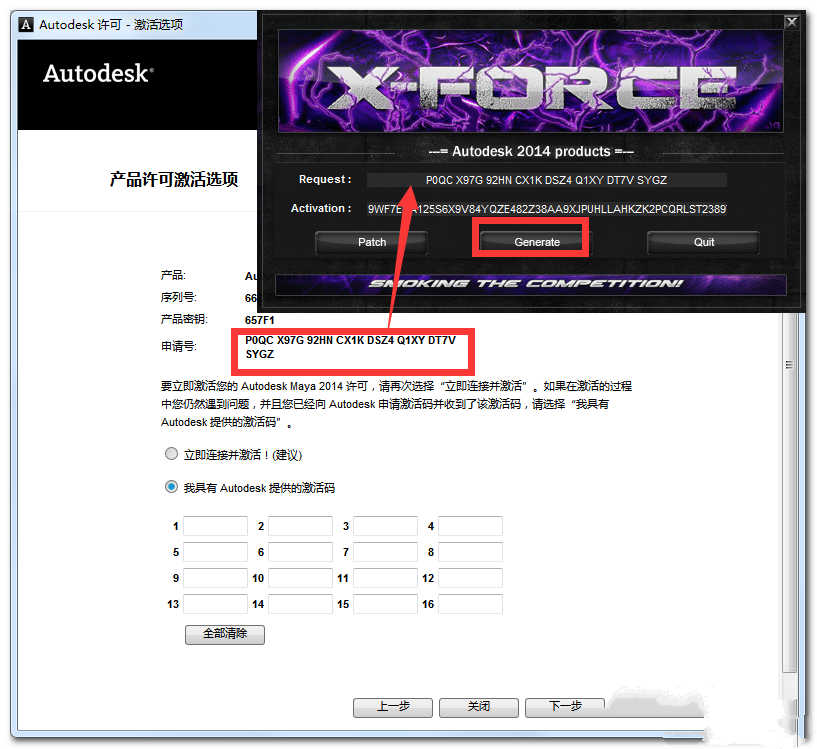Click activation code box 7
817x749 pixels.
point(385,552)
